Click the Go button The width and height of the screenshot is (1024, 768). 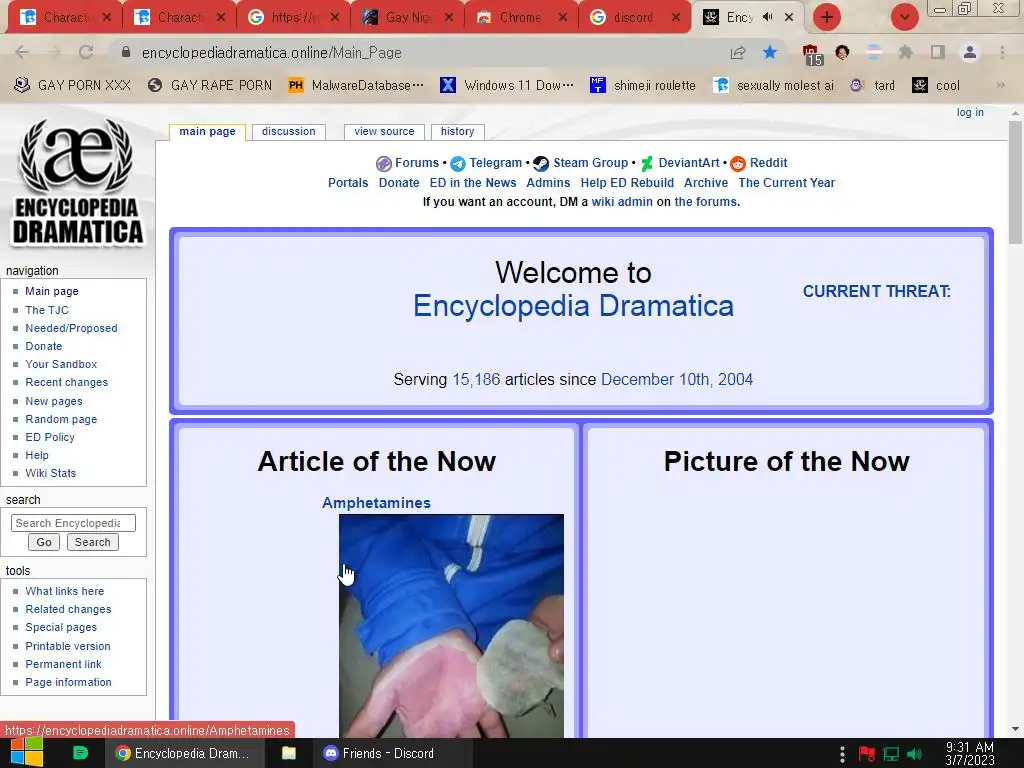coord(44,542)
